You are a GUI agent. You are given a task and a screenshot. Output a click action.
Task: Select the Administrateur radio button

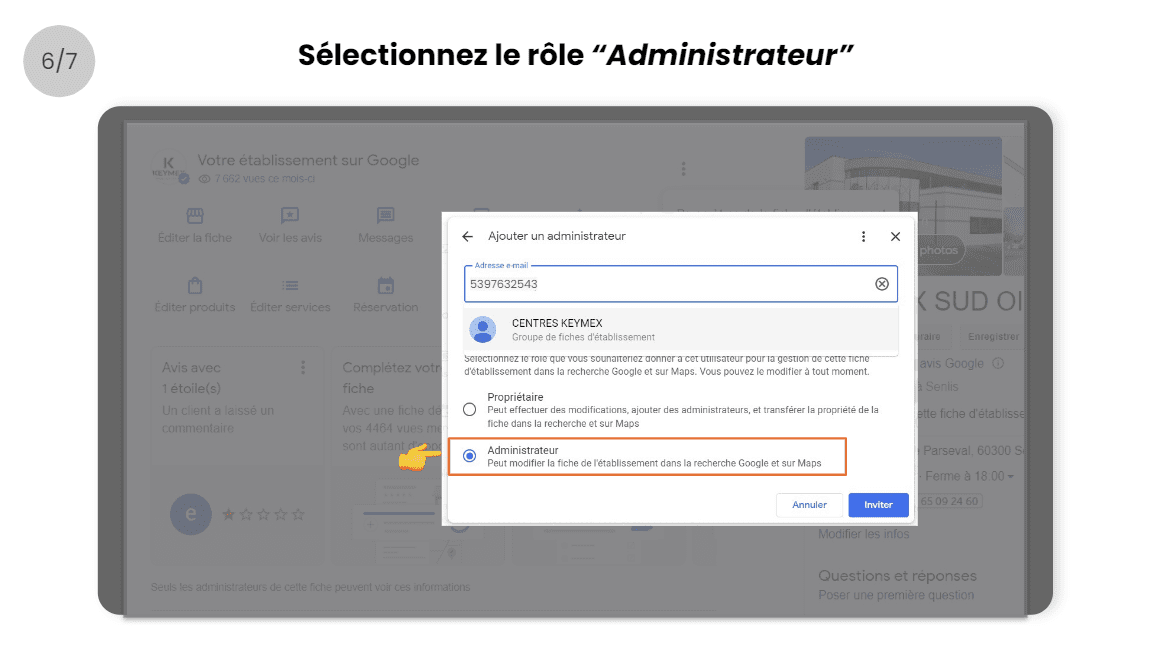pyautogui.click(x=470, y=456)
